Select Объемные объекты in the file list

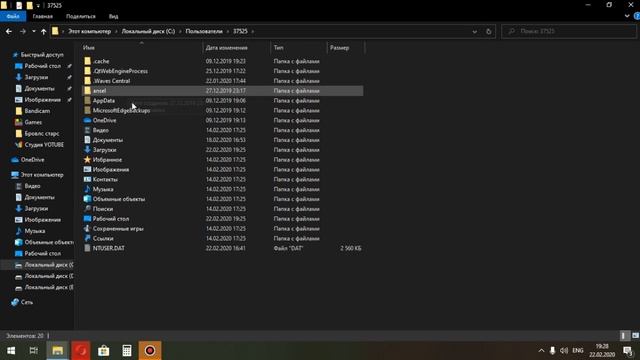(x=118, y=199)
